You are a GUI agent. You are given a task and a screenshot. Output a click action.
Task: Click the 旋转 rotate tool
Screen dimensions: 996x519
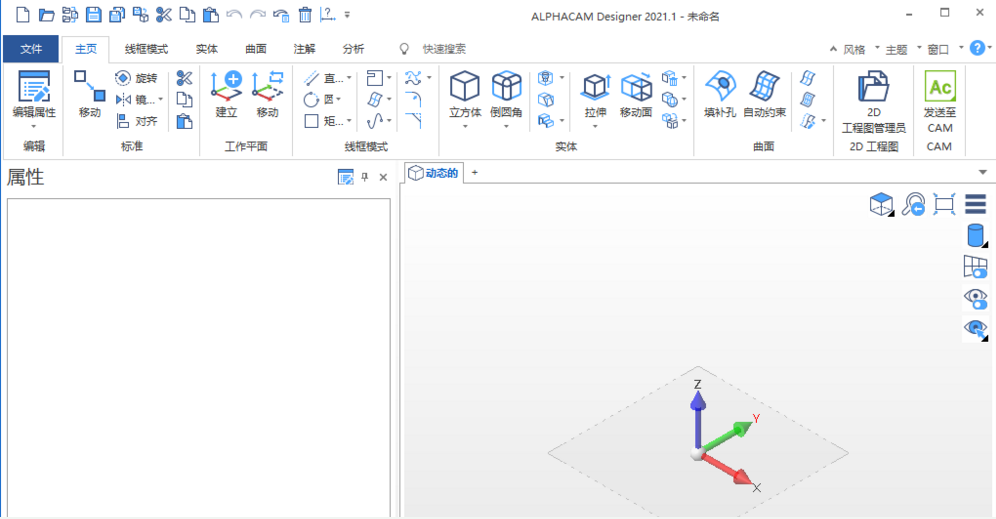[x=137, y=78]
